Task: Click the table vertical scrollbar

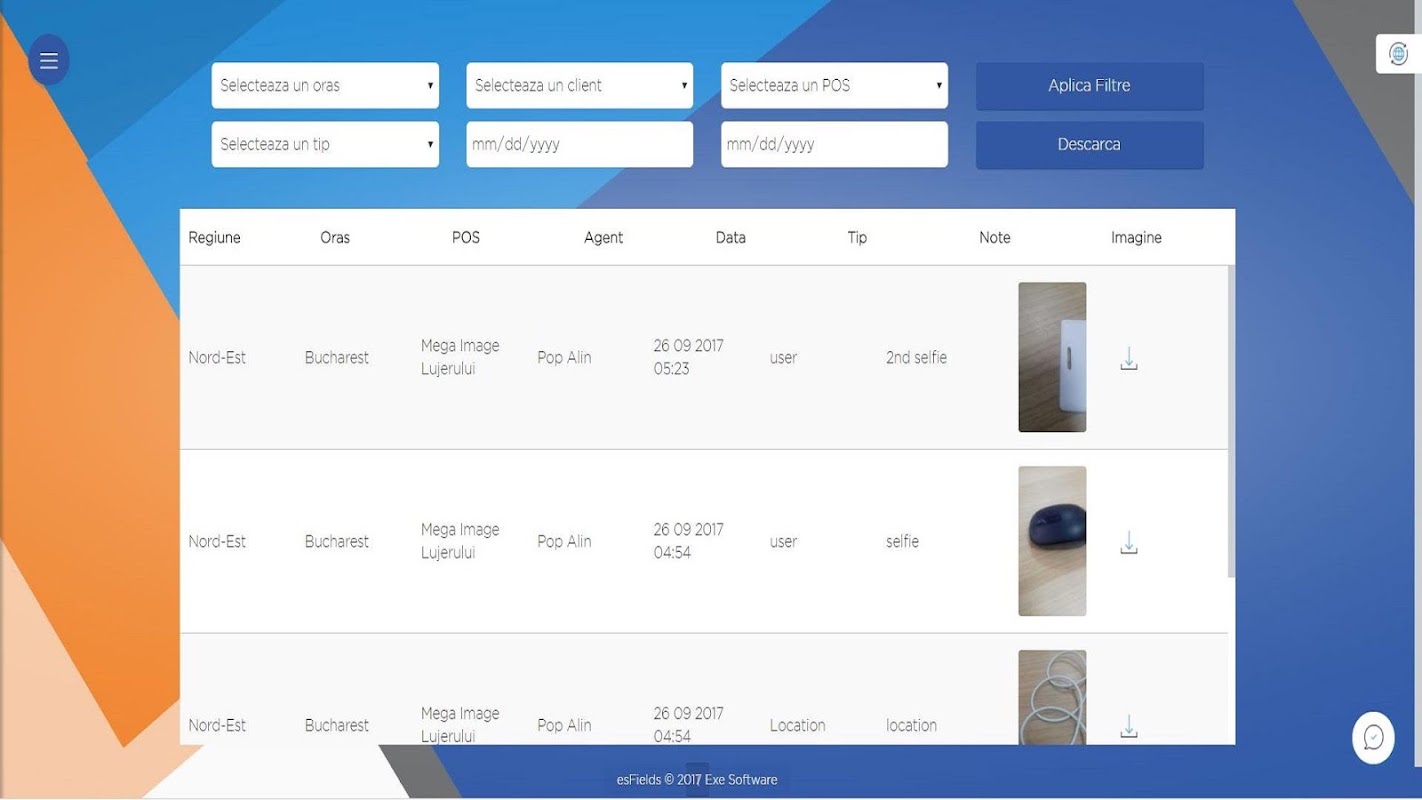Action: 1231,420
